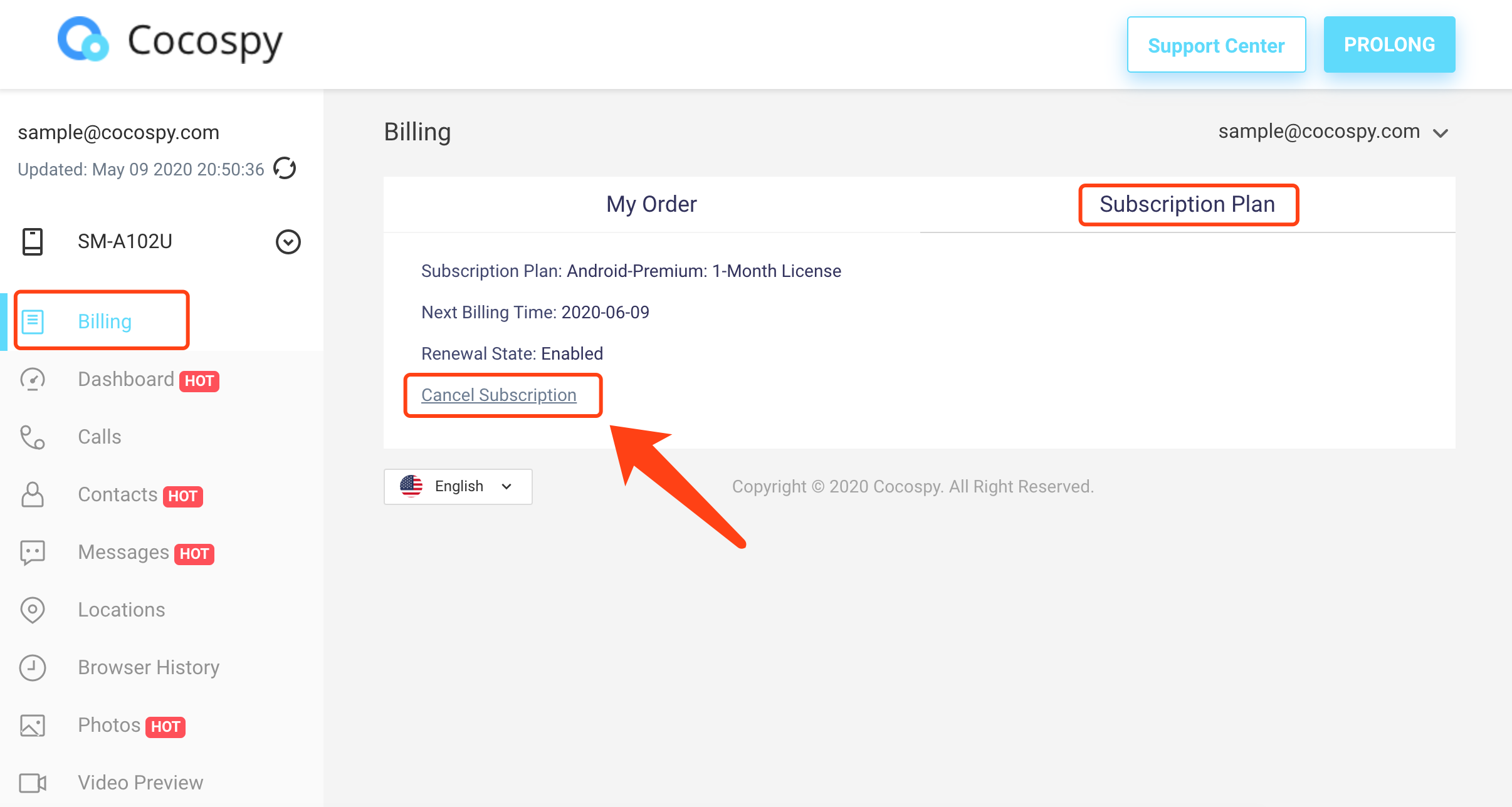Click the Copyright 2020 Cocospy footer text
1512x807 pixels.
coord(913,486)
